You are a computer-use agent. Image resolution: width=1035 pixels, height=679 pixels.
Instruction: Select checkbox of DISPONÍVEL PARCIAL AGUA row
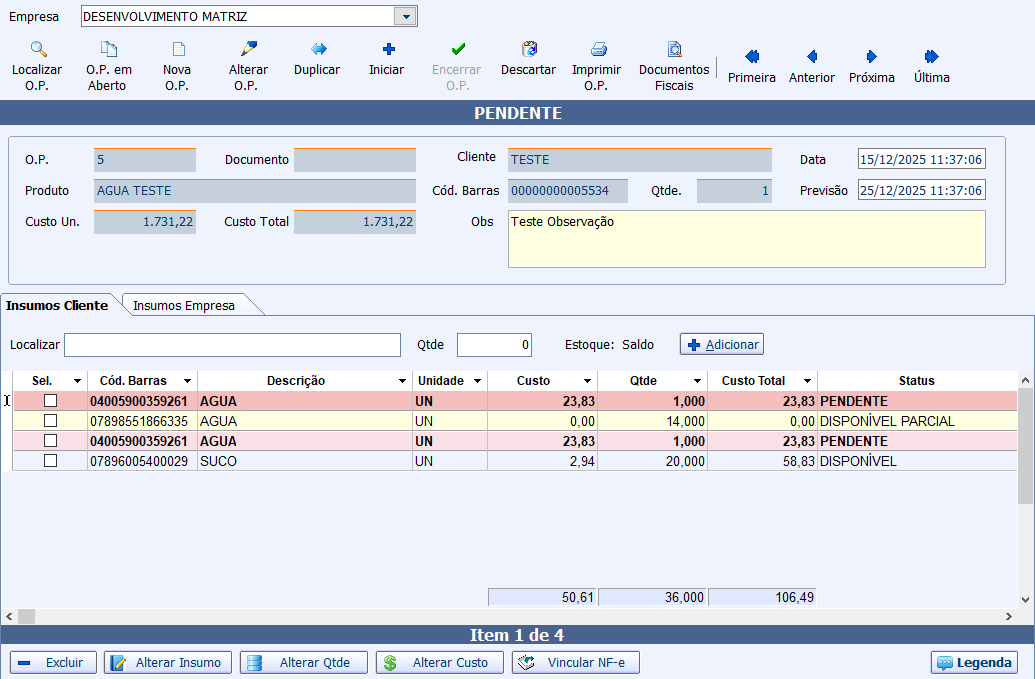point(50,421)
